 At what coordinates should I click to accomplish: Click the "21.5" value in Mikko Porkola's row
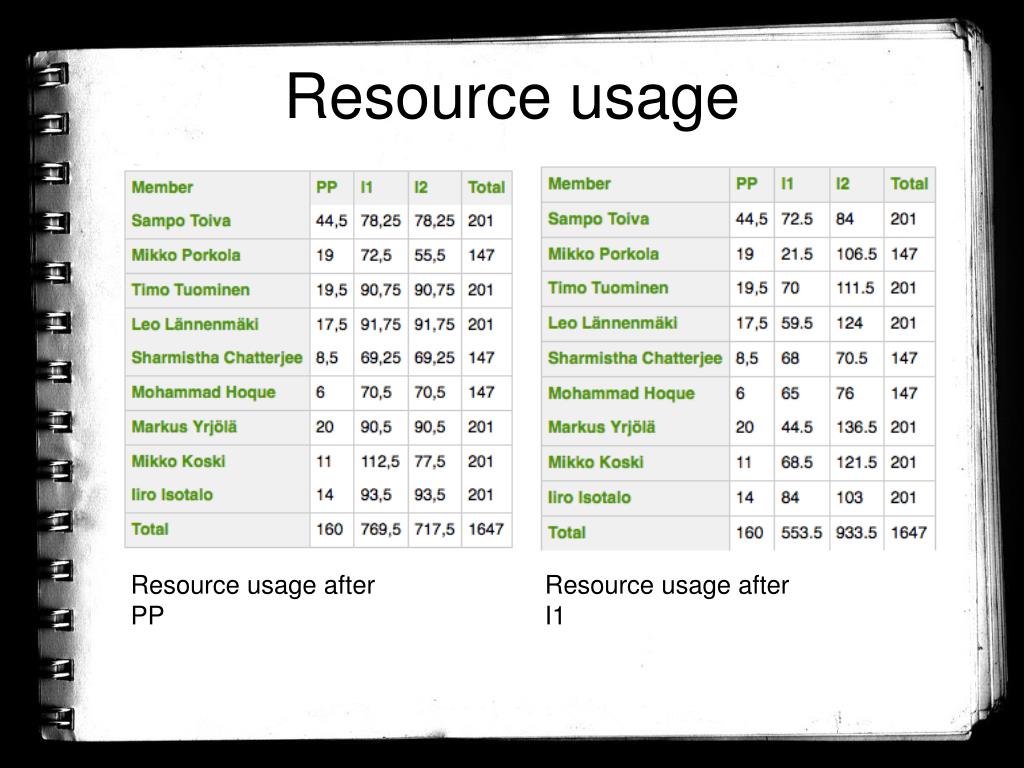click(x=797, y=254)
